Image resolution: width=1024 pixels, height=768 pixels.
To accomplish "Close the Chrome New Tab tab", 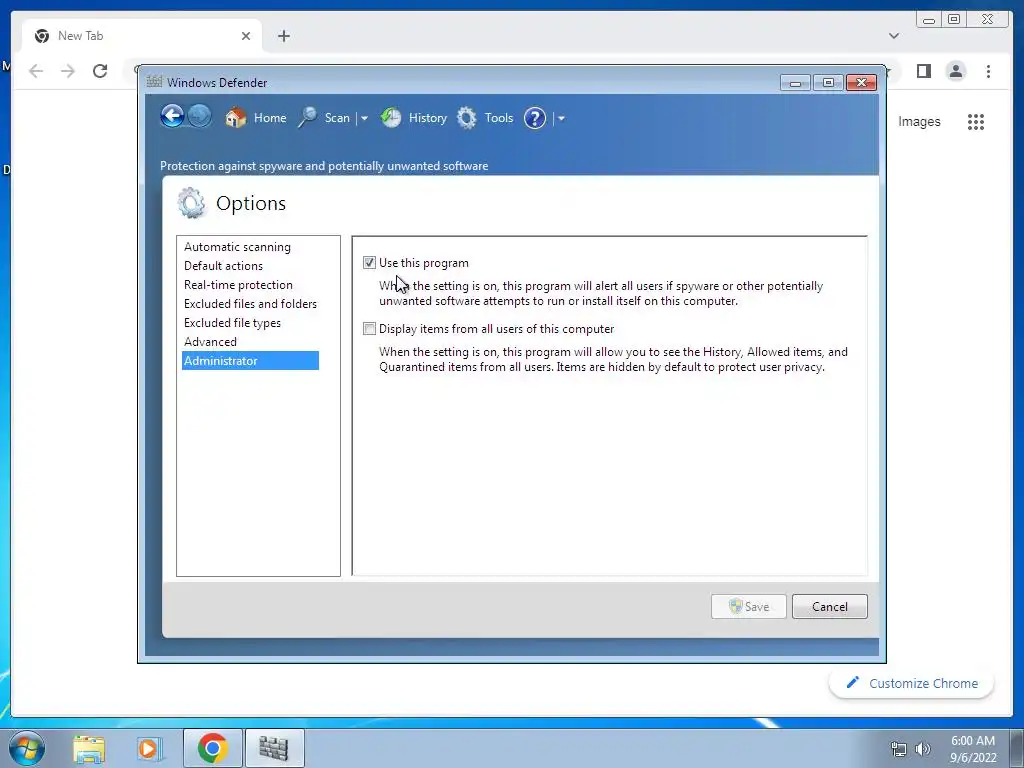I will tap(246, 36).
